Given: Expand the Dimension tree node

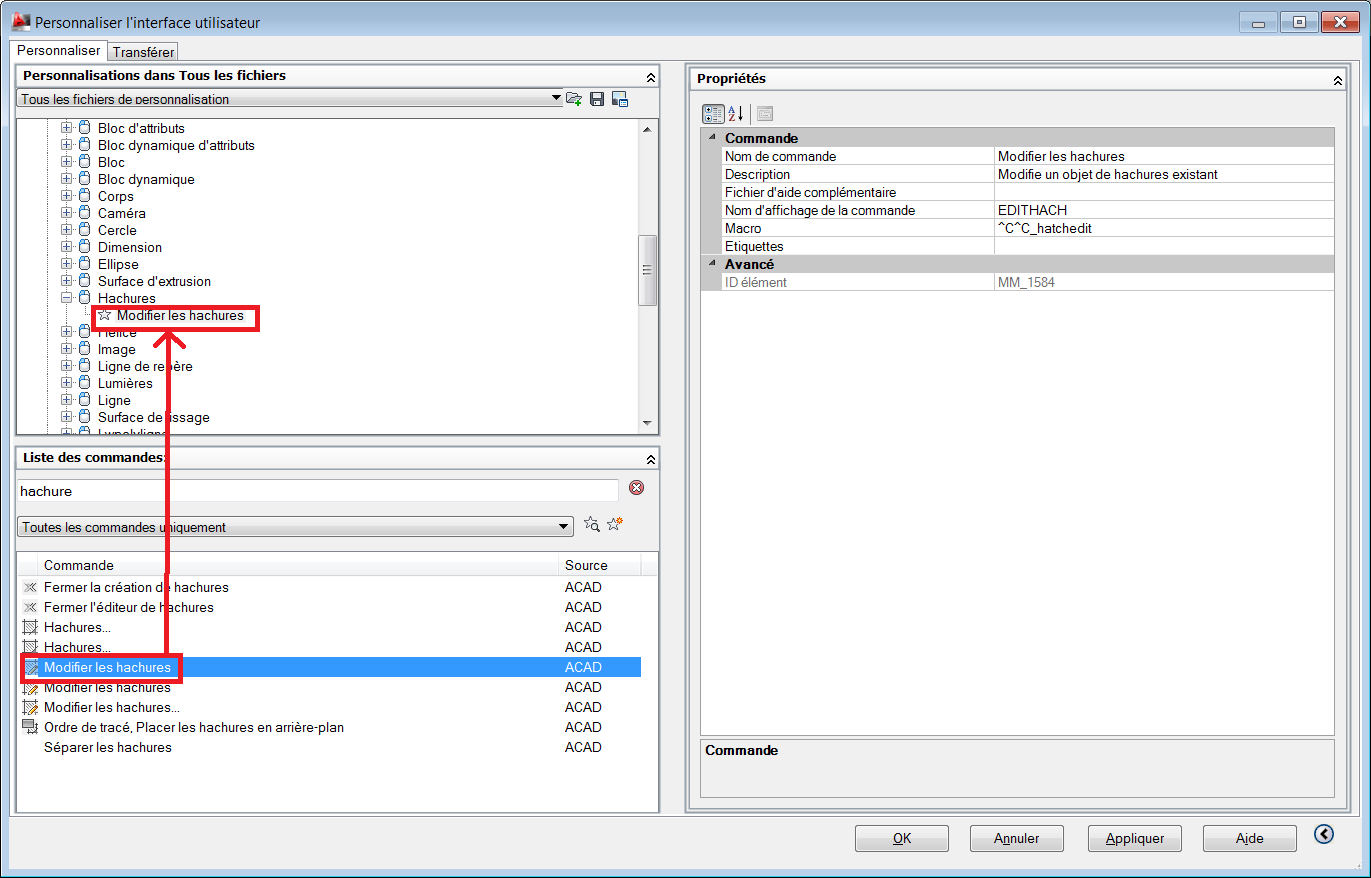Looking at the screenshot, I should (x=67, y=247).
